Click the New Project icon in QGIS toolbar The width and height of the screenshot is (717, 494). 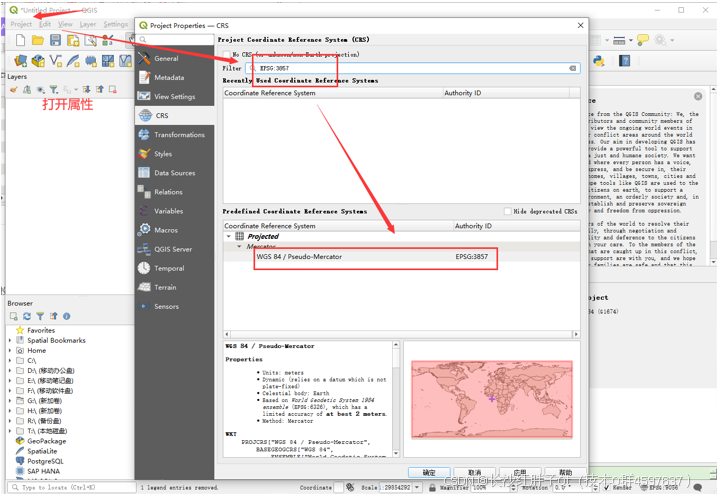point(20,40)
